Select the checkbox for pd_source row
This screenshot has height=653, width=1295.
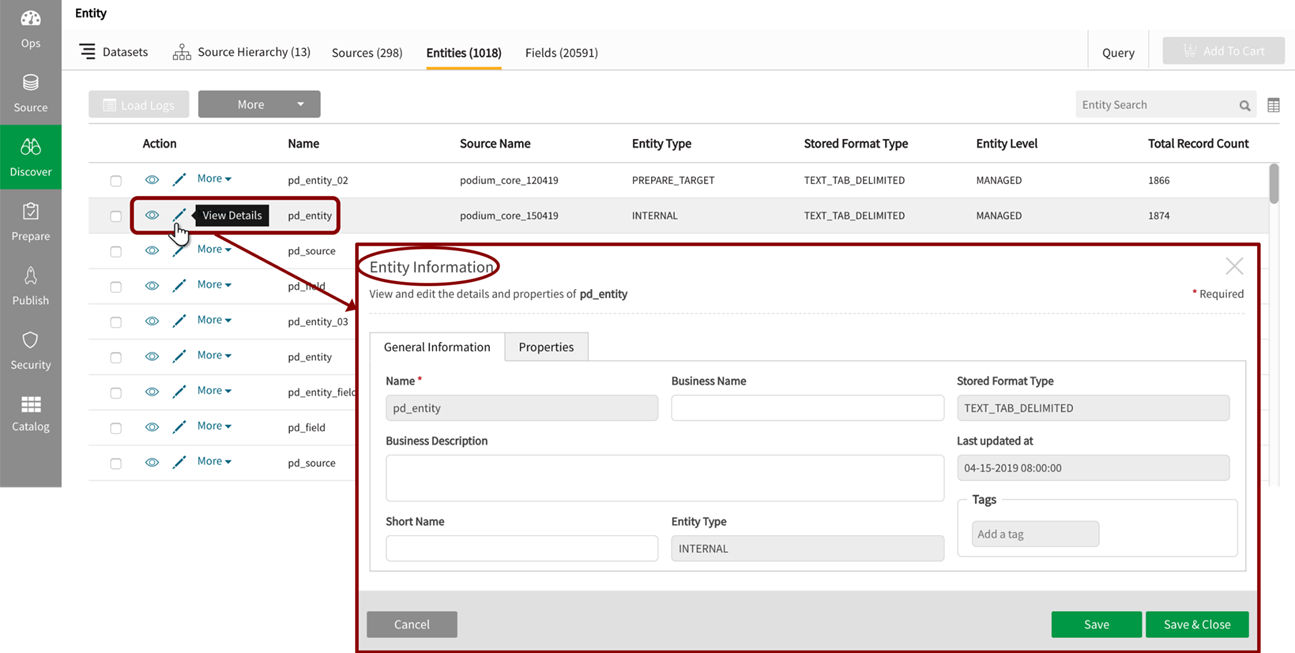point(116,252)
